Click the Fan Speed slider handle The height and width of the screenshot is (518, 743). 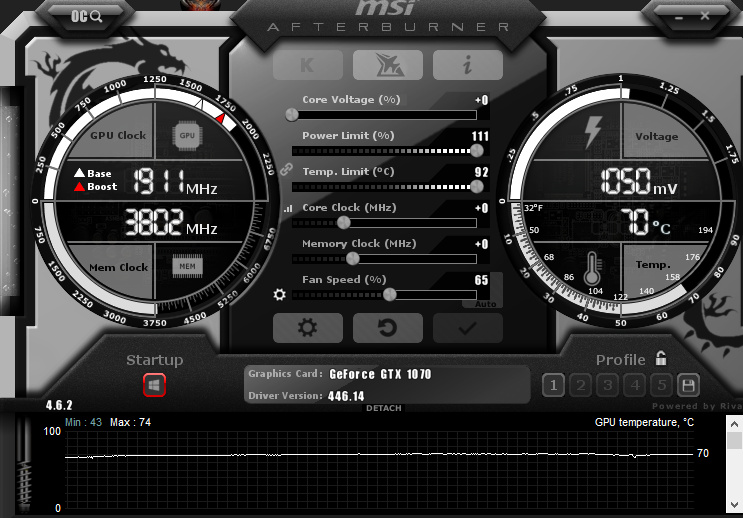[390, 295]
